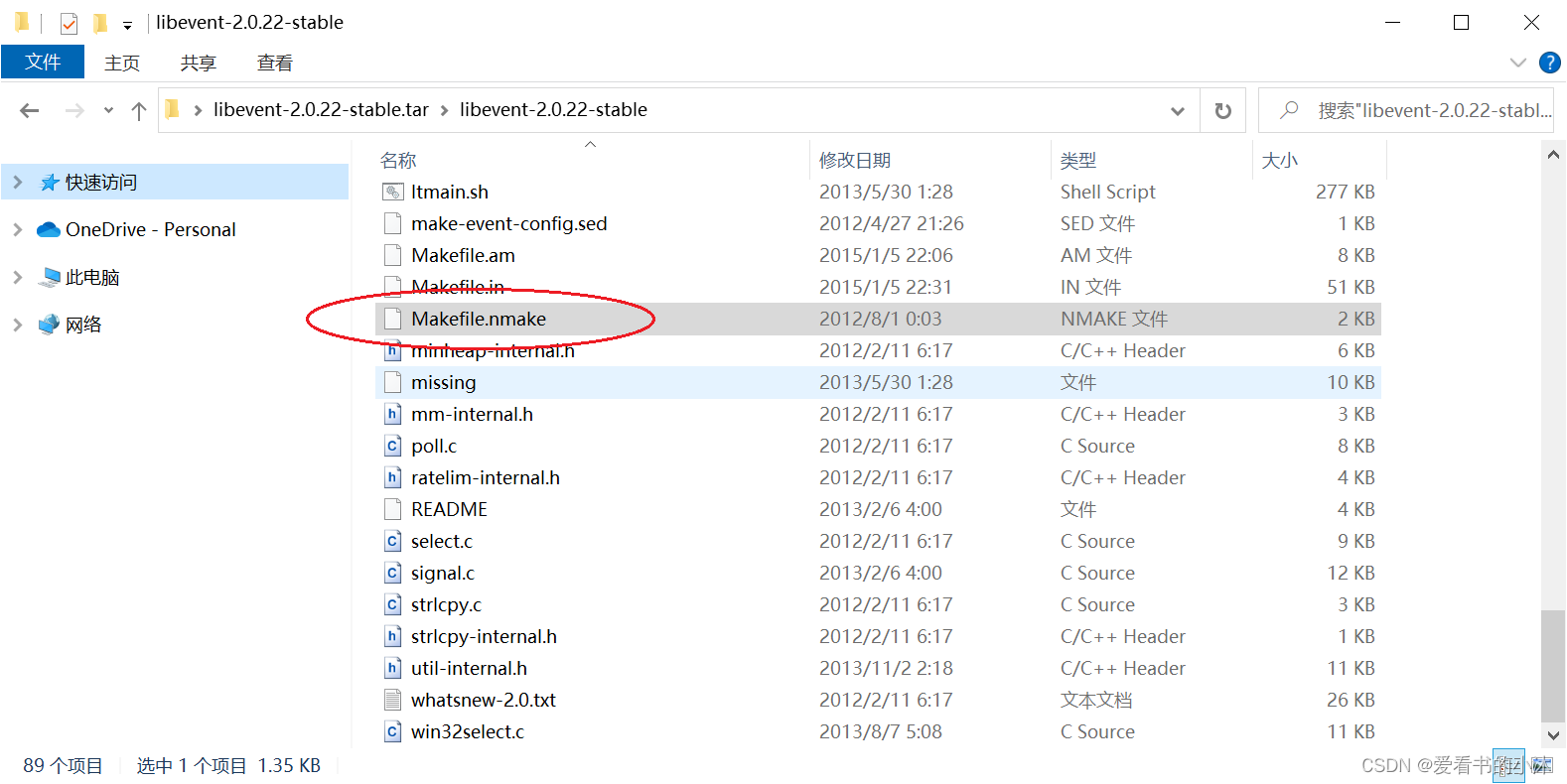The image size is (1567, 784).
Task: Switch to the 查看 ribbon tab
Action: pos(275,63)
